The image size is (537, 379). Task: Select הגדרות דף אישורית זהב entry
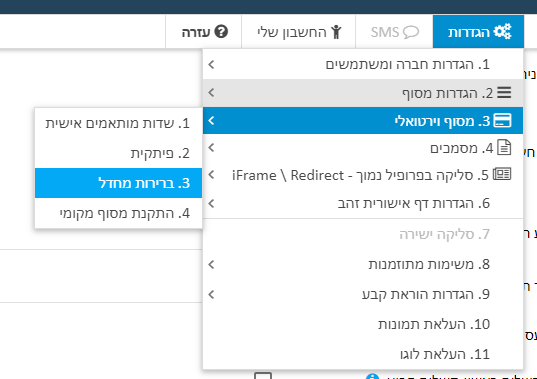pyautogui.click(x=363, y=203)
